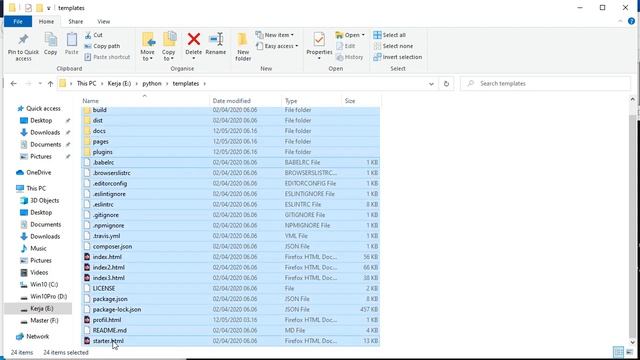Show file History
The height and width of the screenshot is (360, 640).
[x=349, y=57]
